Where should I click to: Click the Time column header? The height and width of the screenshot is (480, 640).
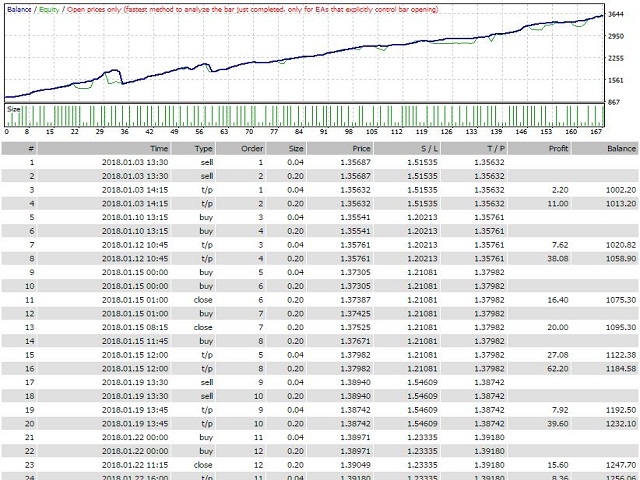104,149
